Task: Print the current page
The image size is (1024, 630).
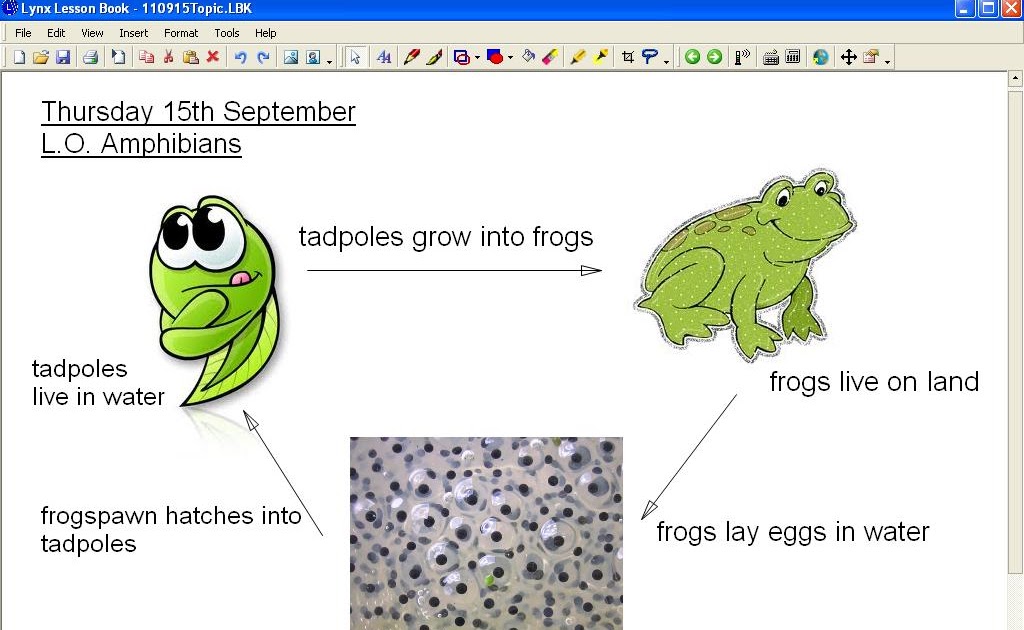Action: click(x=90, y=57)
